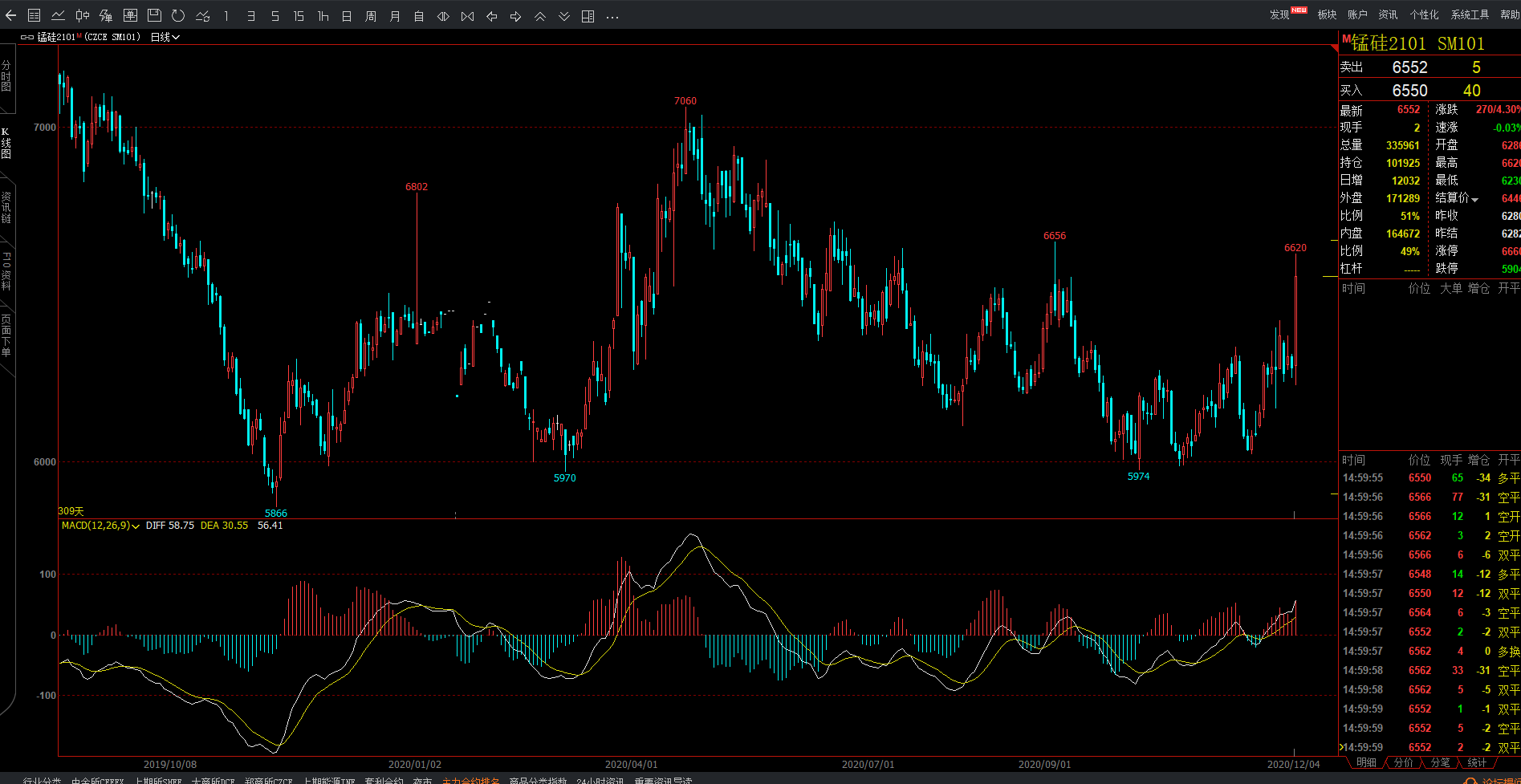The image size is (1521, 784).
Task: Open the 发现 menu
Action: [1279, 14]
